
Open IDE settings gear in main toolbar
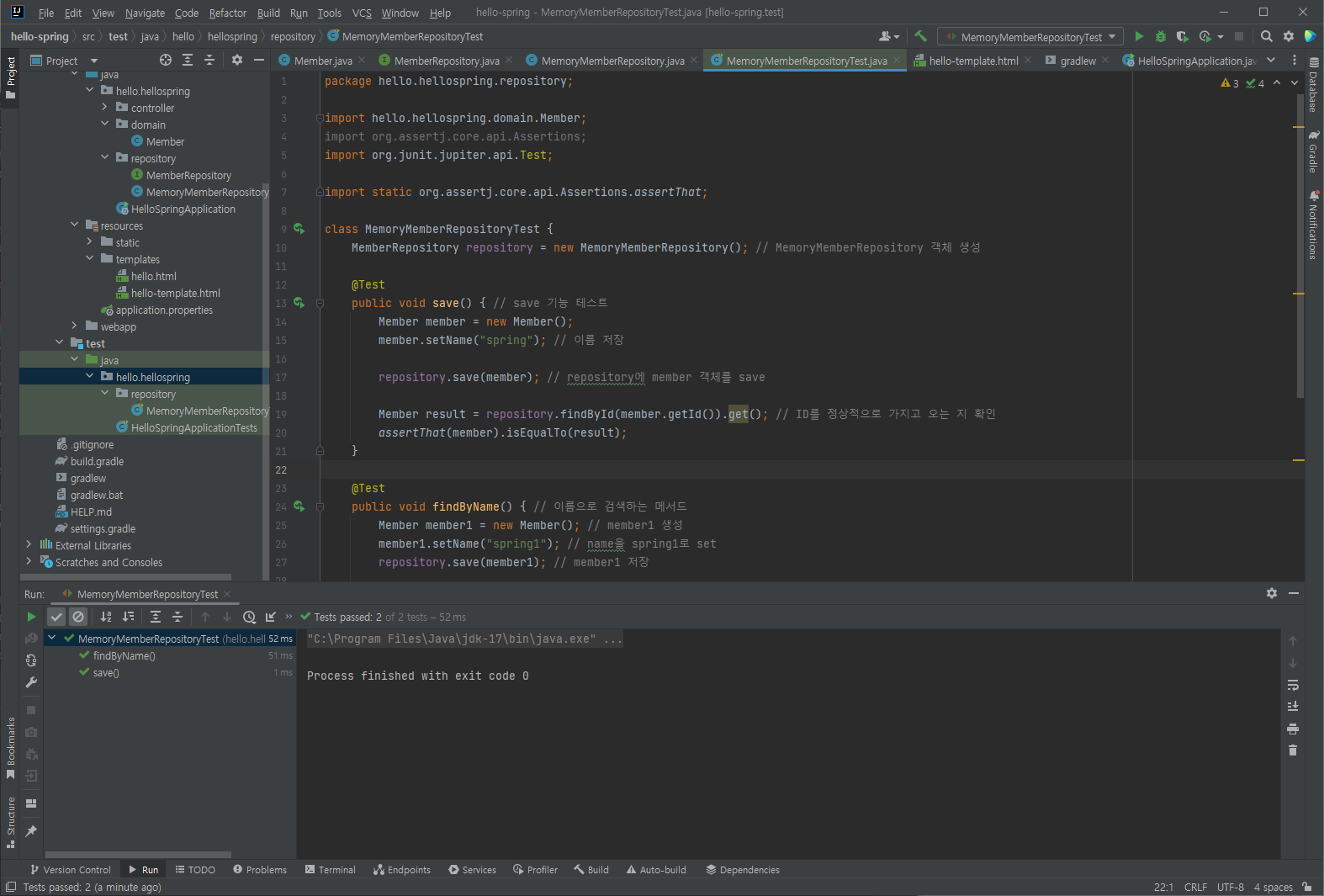pyautogui.click(x=1289, y=36)
